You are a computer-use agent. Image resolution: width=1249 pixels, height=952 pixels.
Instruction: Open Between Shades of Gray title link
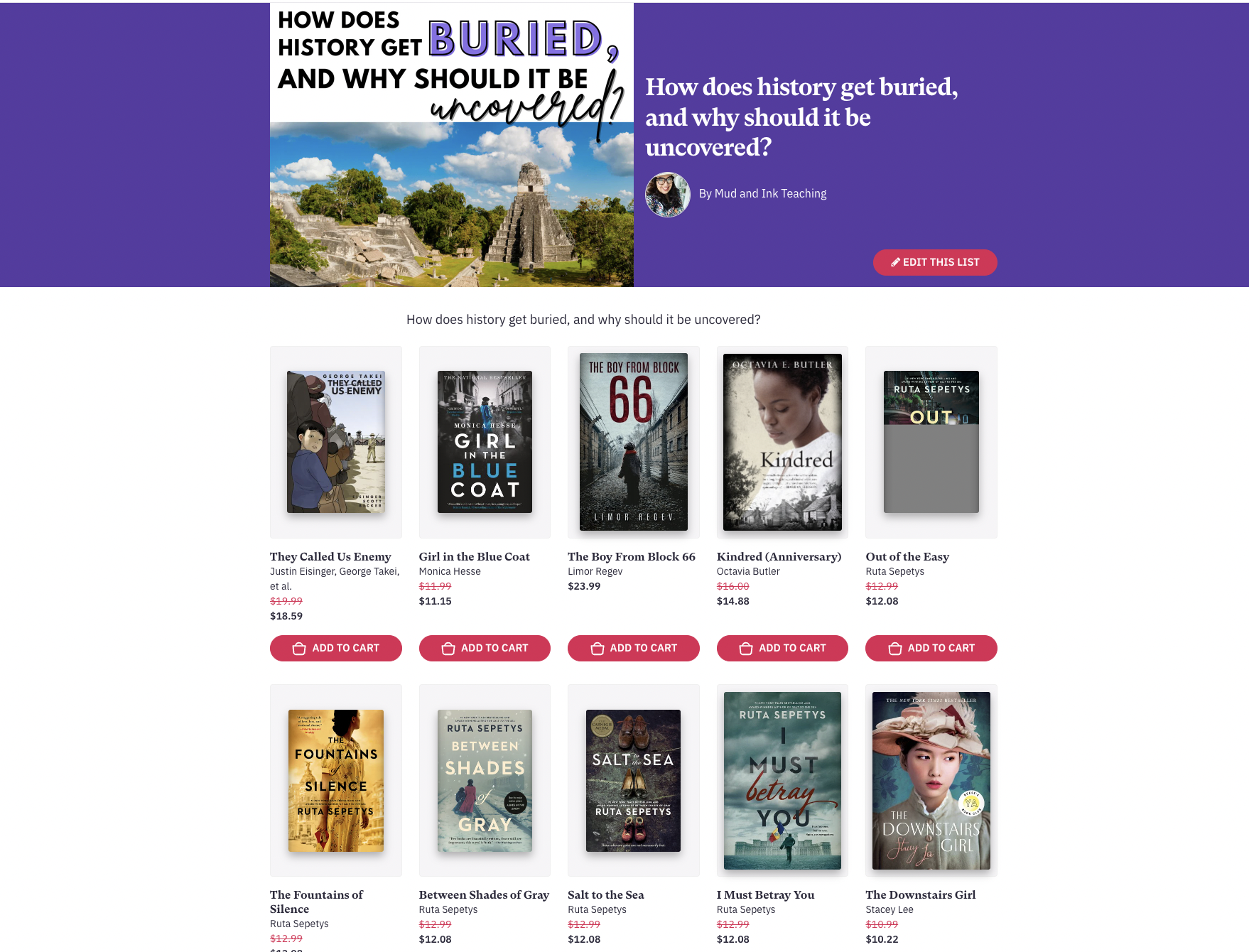point(484,894)
